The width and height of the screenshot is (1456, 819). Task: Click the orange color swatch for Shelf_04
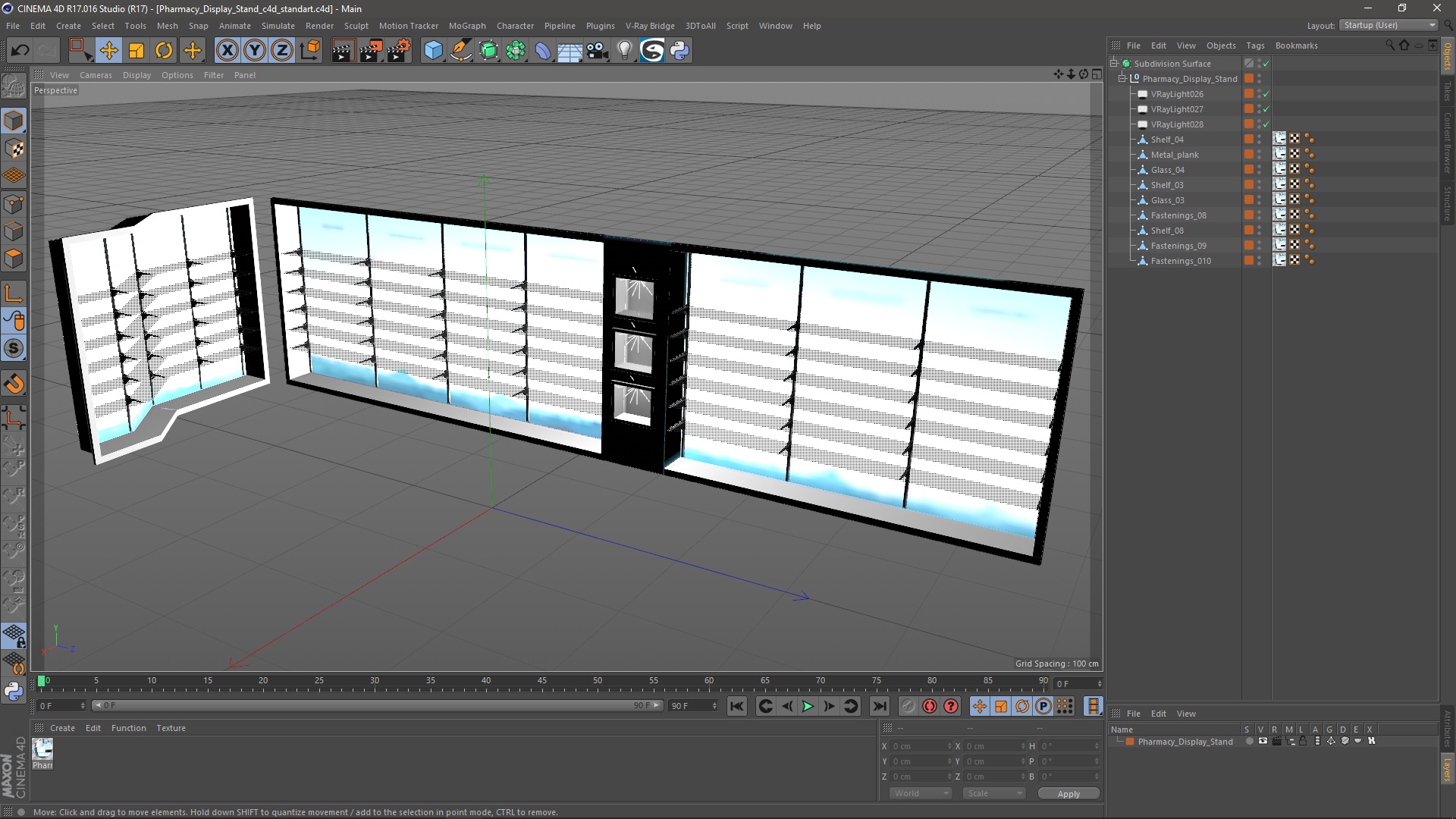1248,139
